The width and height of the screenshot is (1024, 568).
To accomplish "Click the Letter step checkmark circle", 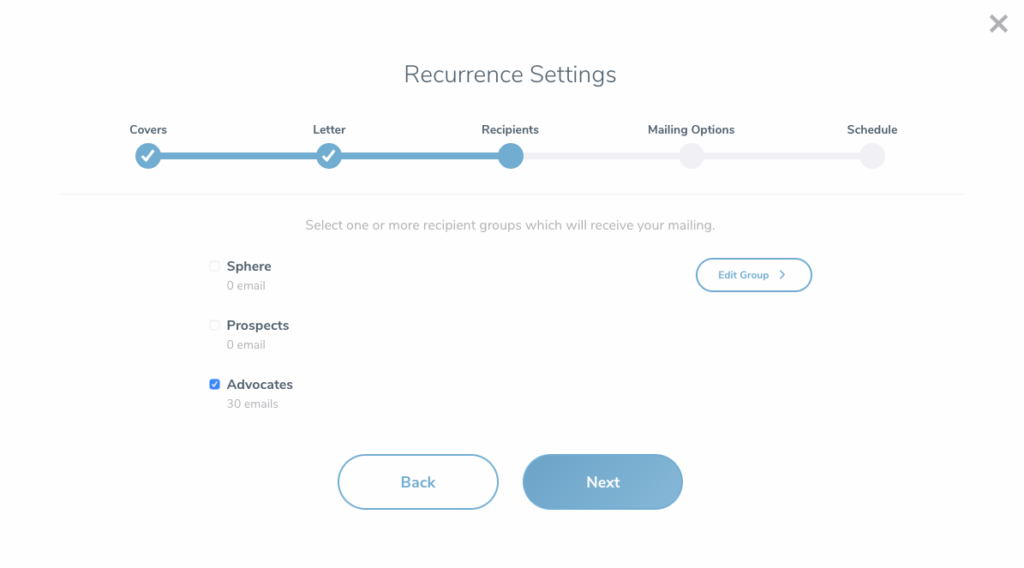I will (x=329, y=156).
